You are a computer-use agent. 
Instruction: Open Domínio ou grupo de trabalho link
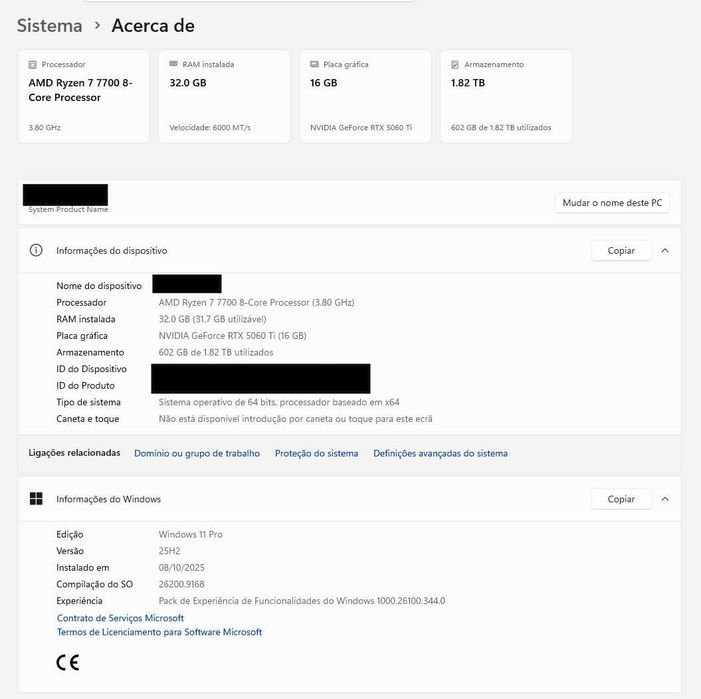tap(197, 453)
